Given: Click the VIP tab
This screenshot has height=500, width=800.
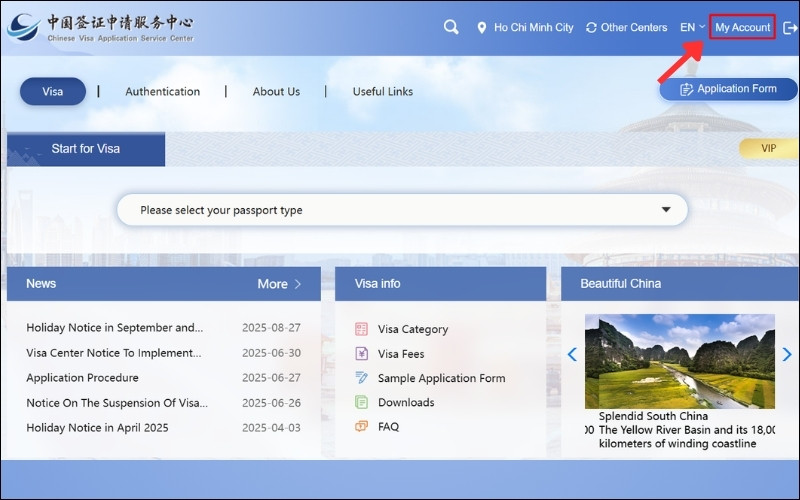Looking at the screenshot, I should [x=768, y=148].
